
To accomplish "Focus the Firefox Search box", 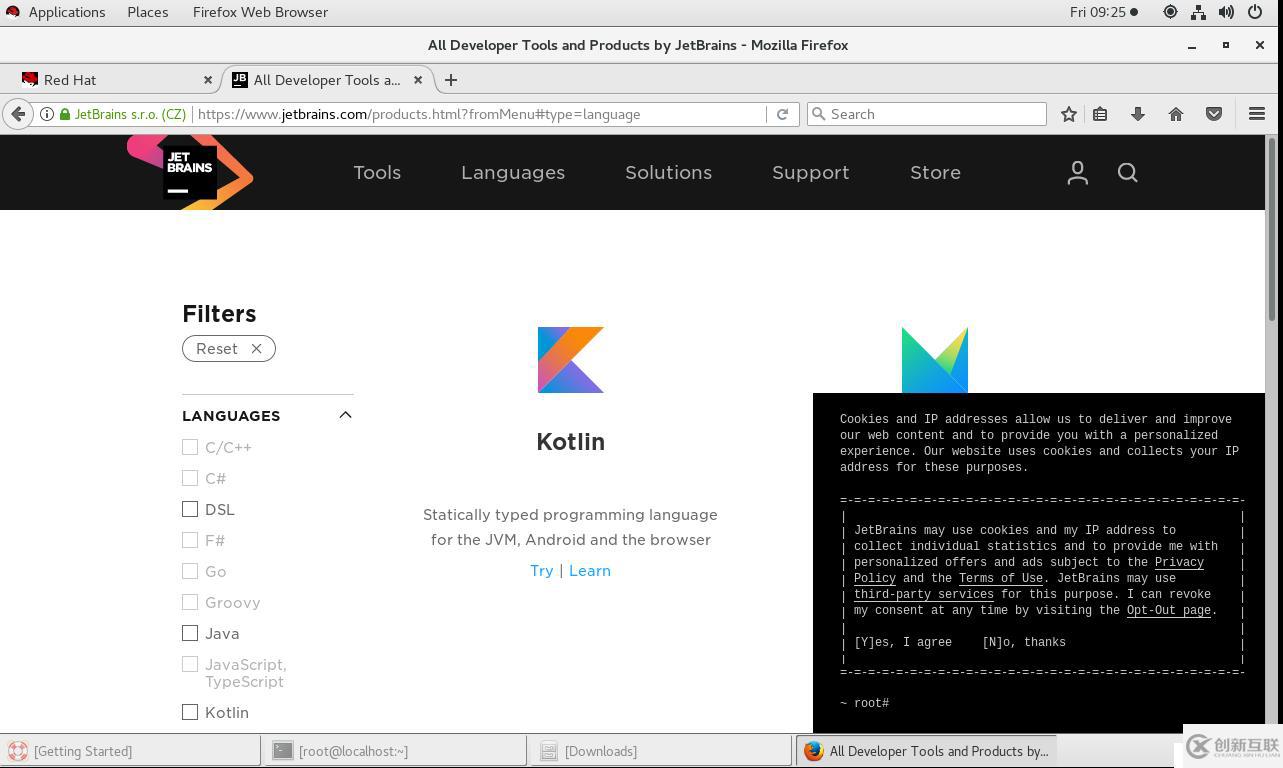I will tap(926, 114).
